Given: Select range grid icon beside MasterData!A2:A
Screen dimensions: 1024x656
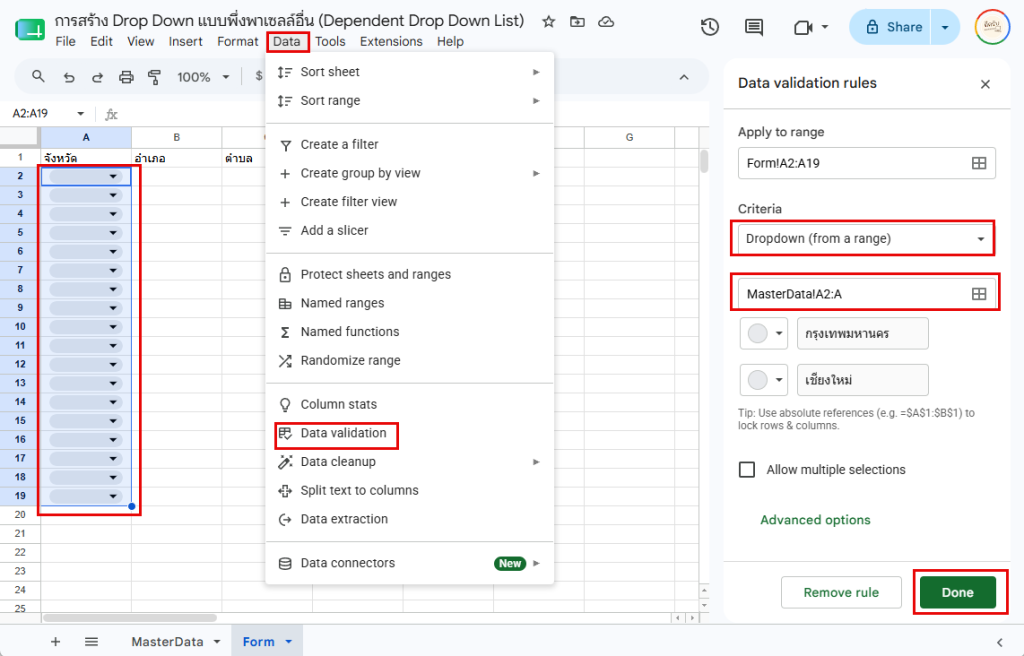Looking at the screenshot, I should point(979,294).
